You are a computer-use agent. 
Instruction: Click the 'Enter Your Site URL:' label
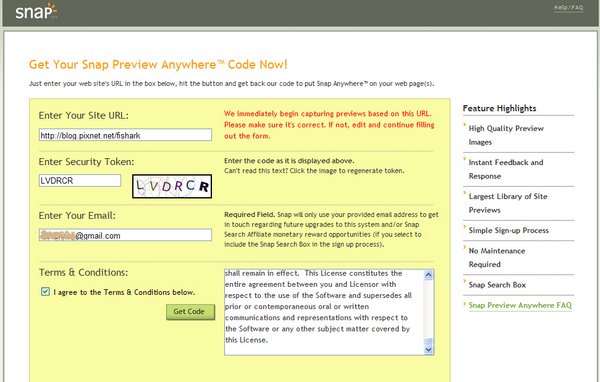(83, 116)
